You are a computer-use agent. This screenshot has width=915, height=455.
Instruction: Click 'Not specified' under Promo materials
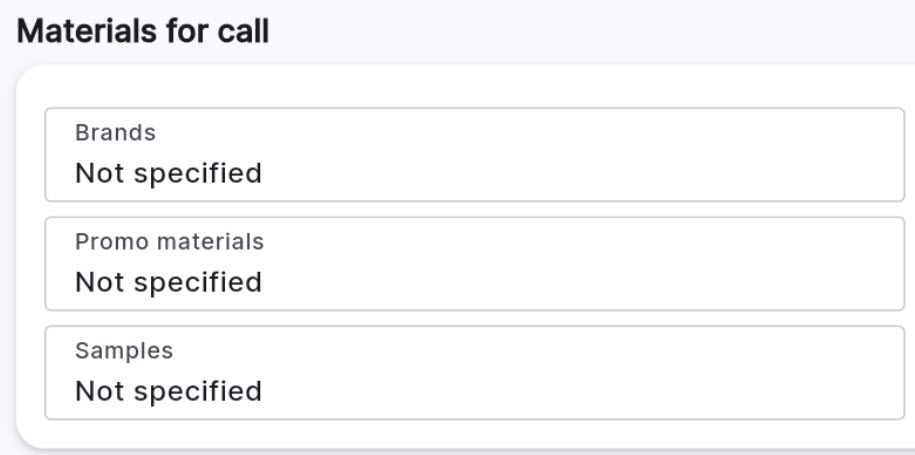pyautogui.click(x=168, y=282)
